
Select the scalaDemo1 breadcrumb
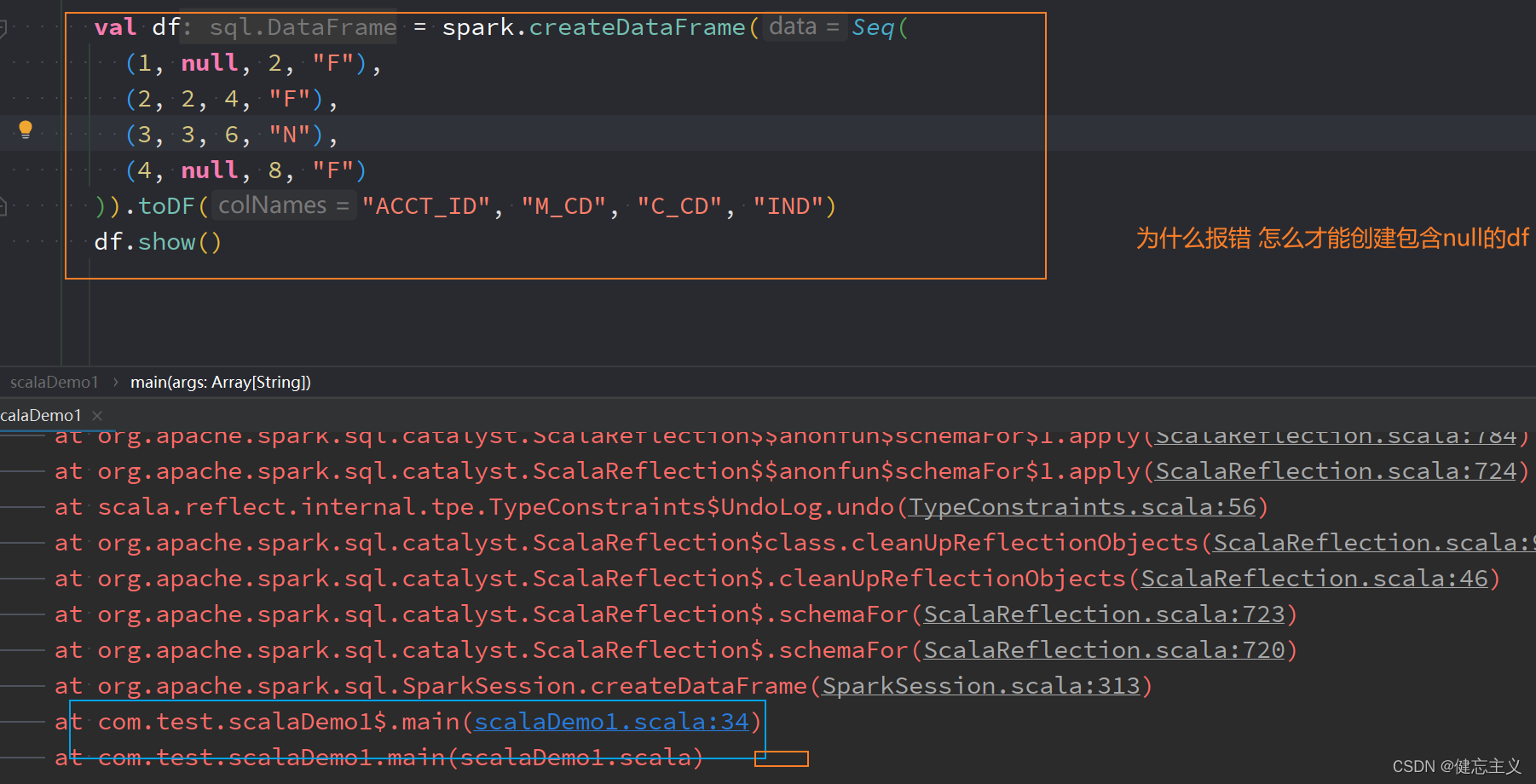click(54, 382)
